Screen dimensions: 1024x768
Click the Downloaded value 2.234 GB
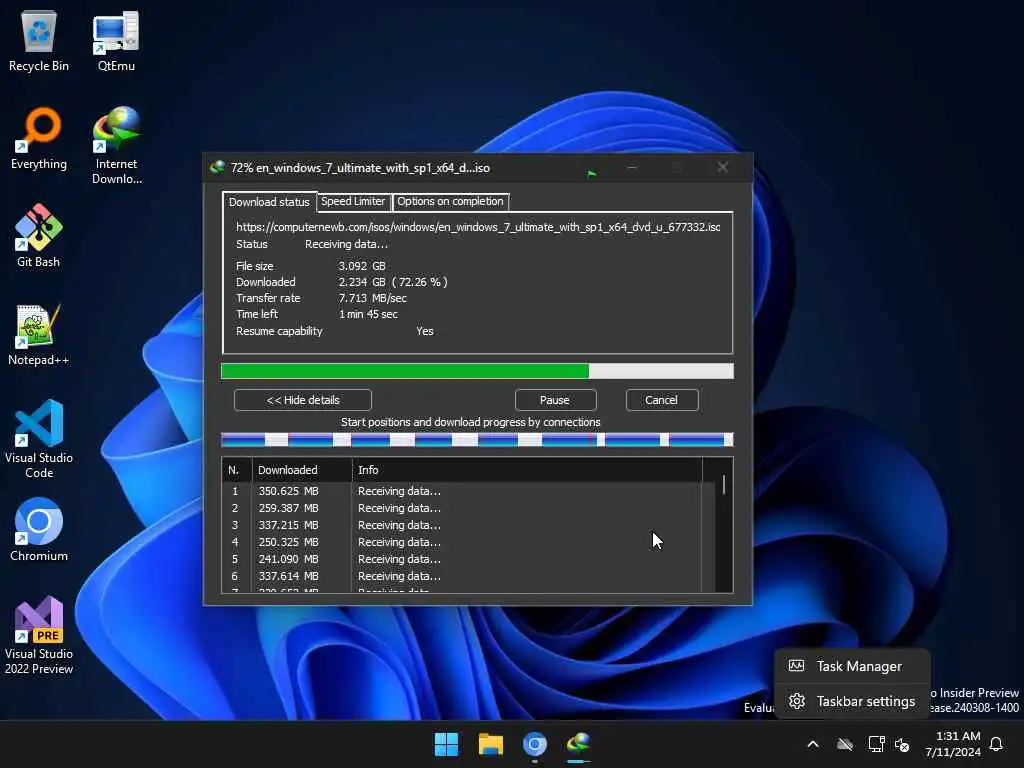click(x=392, y=282)
